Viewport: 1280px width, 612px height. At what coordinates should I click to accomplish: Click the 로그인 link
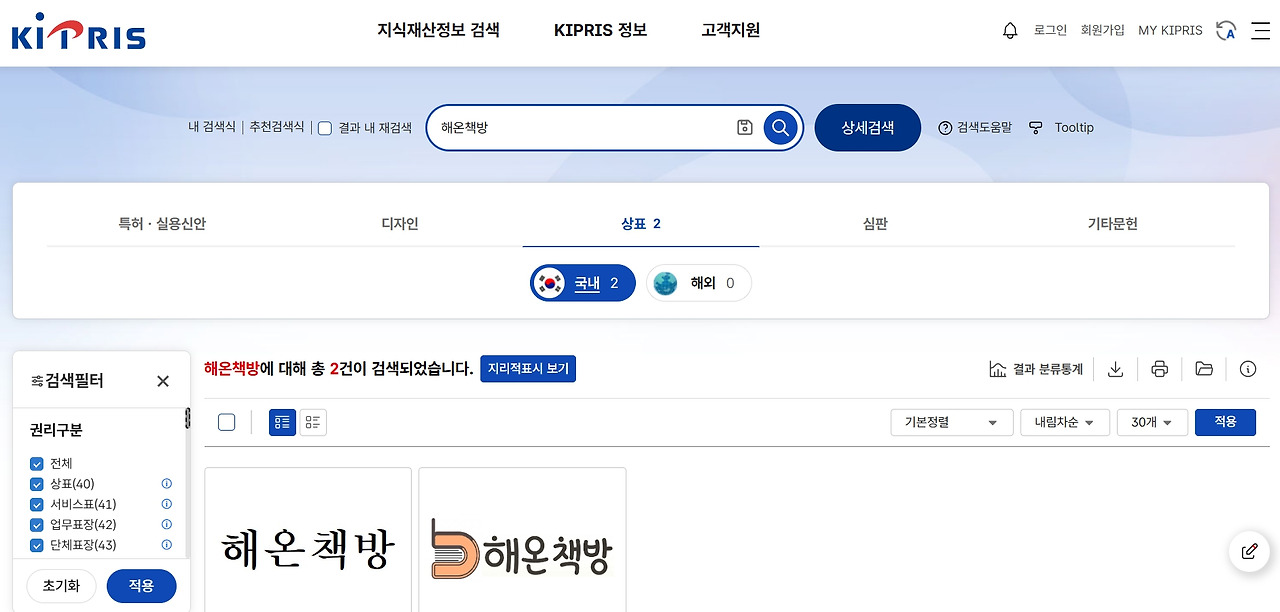point(1050,31)
